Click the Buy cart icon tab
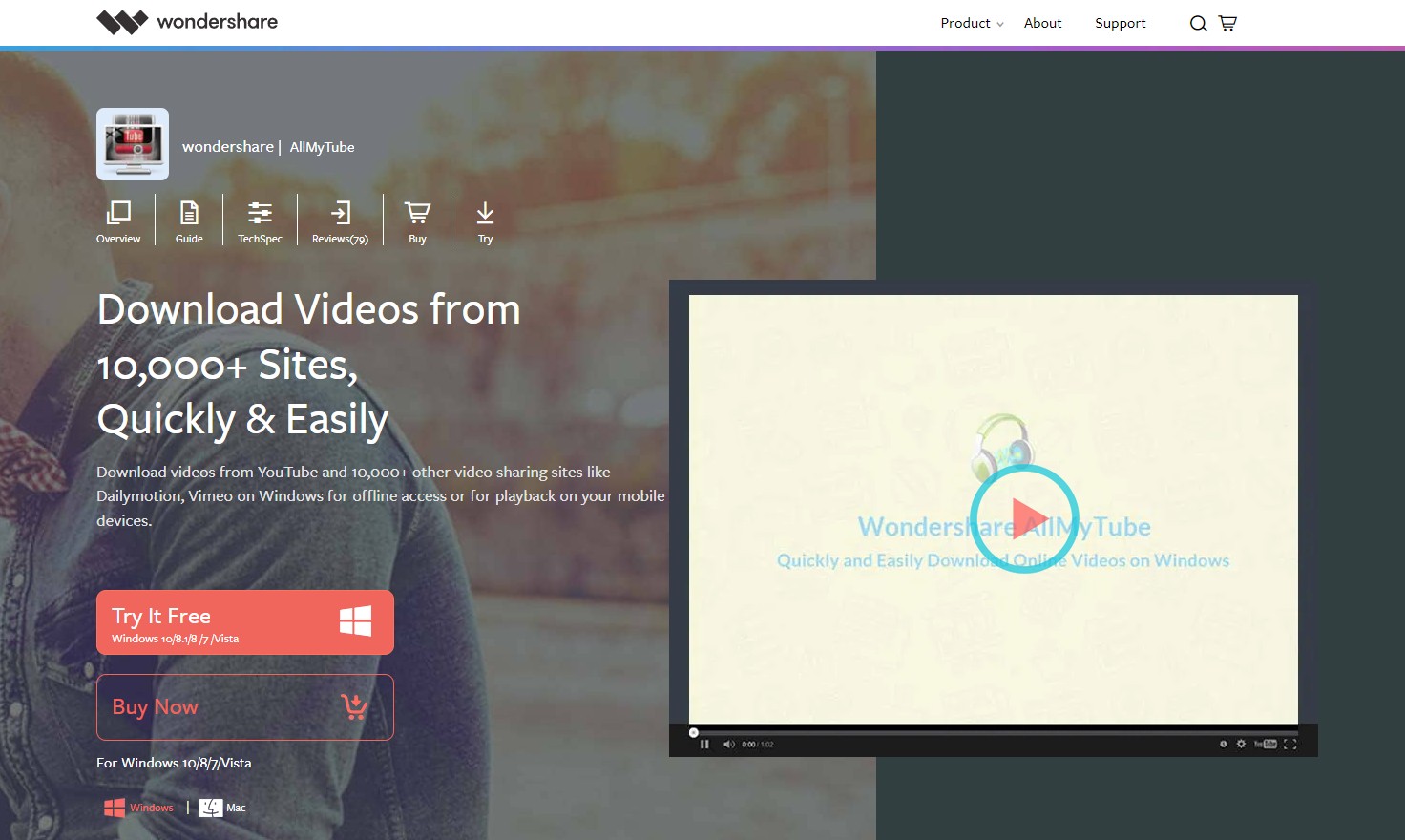 tap(417, 222)
